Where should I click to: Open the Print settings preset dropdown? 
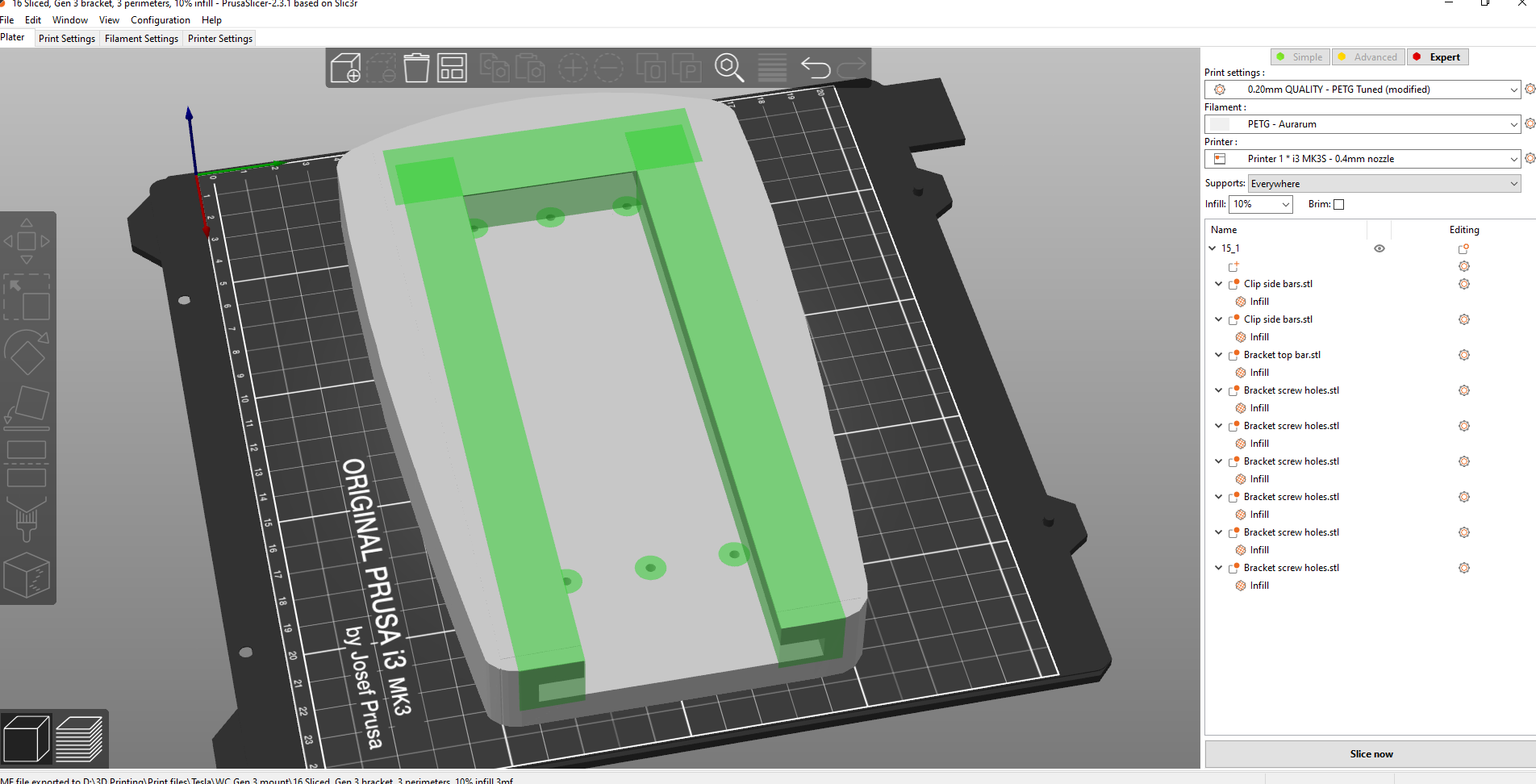pos(1363,90)
